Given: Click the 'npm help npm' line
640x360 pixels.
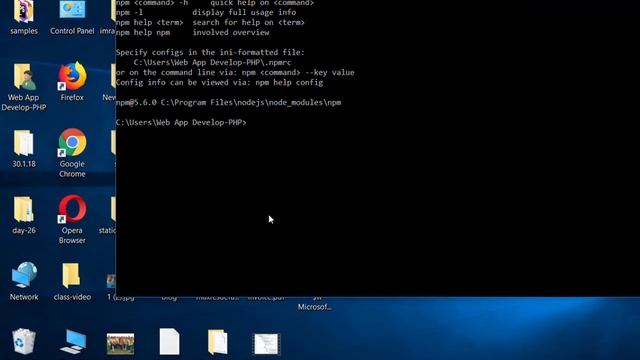Looking at the screenshot, I should tap(193, 33).
